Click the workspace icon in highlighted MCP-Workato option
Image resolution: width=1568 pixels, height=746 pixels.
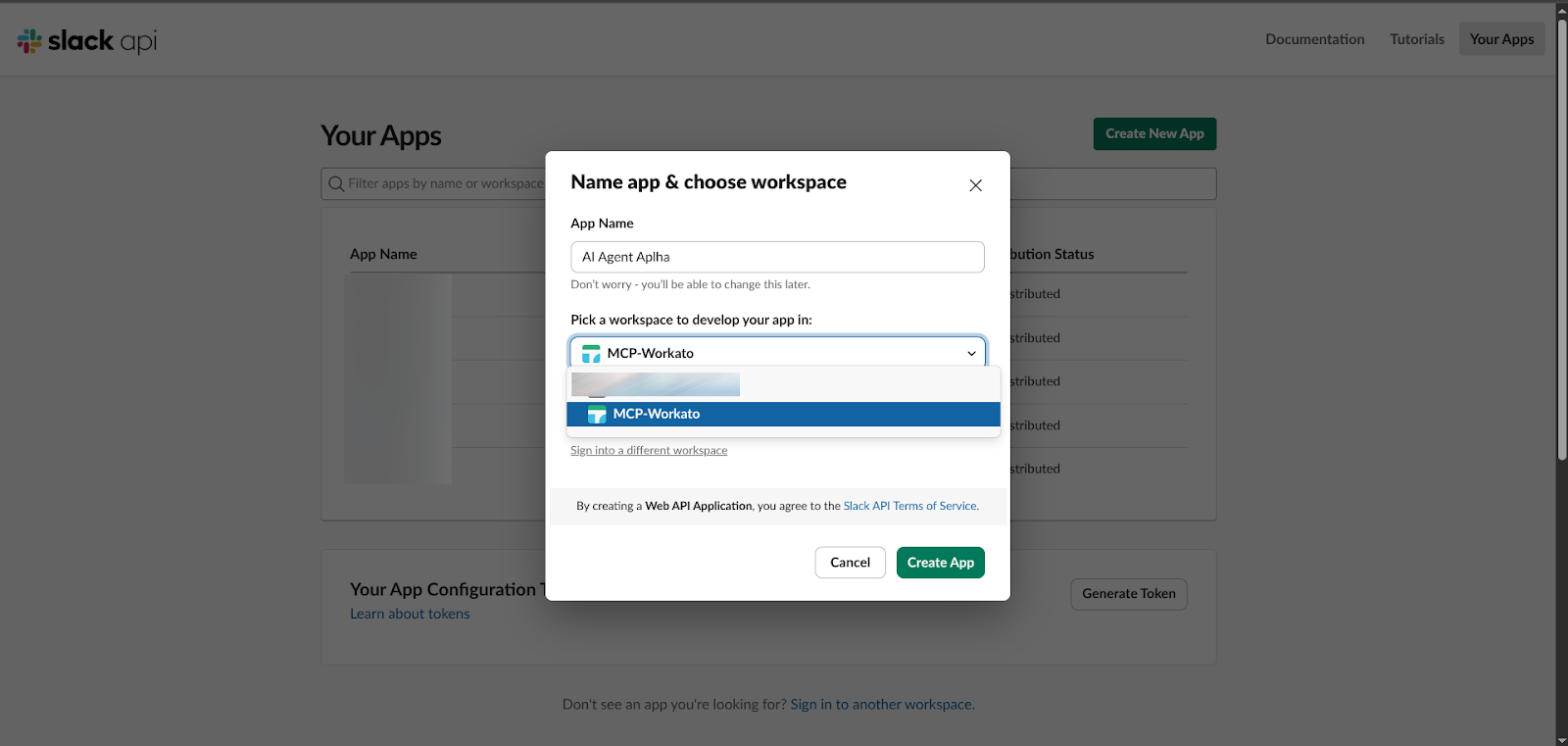[596, 415]
